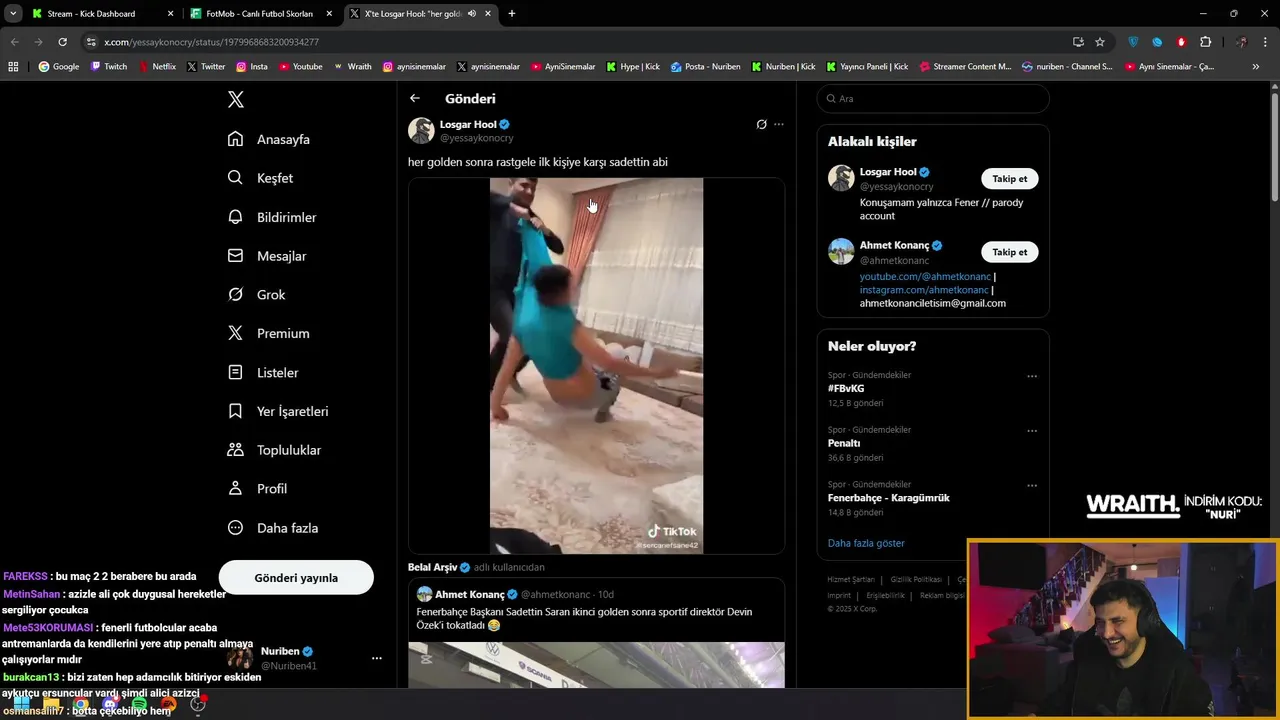Click Daha fazla göster link
This screenshot has height=720, width=1280.
(x=866, y=543)
